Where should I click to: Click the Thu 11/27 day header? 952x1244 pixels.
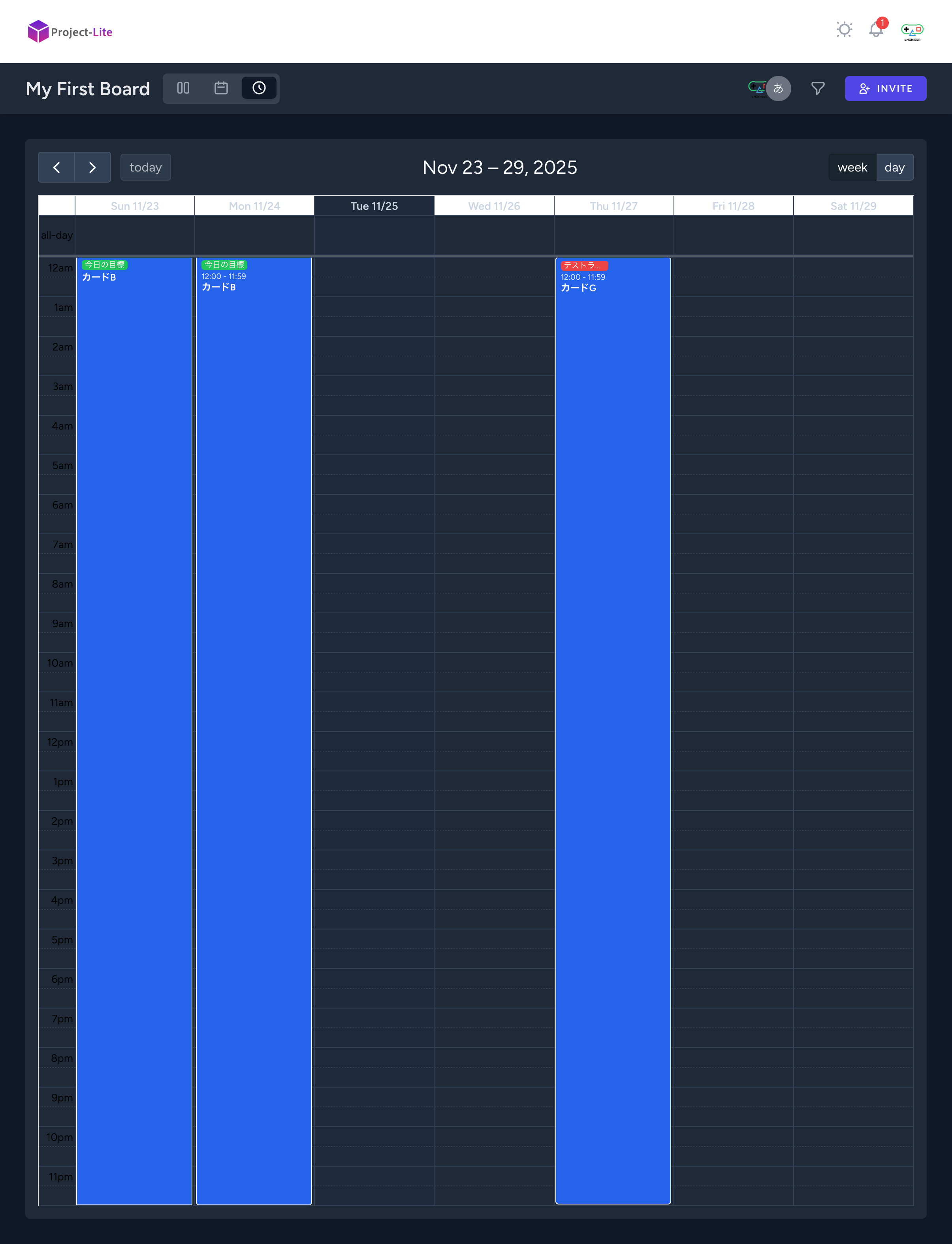point(613,205)
